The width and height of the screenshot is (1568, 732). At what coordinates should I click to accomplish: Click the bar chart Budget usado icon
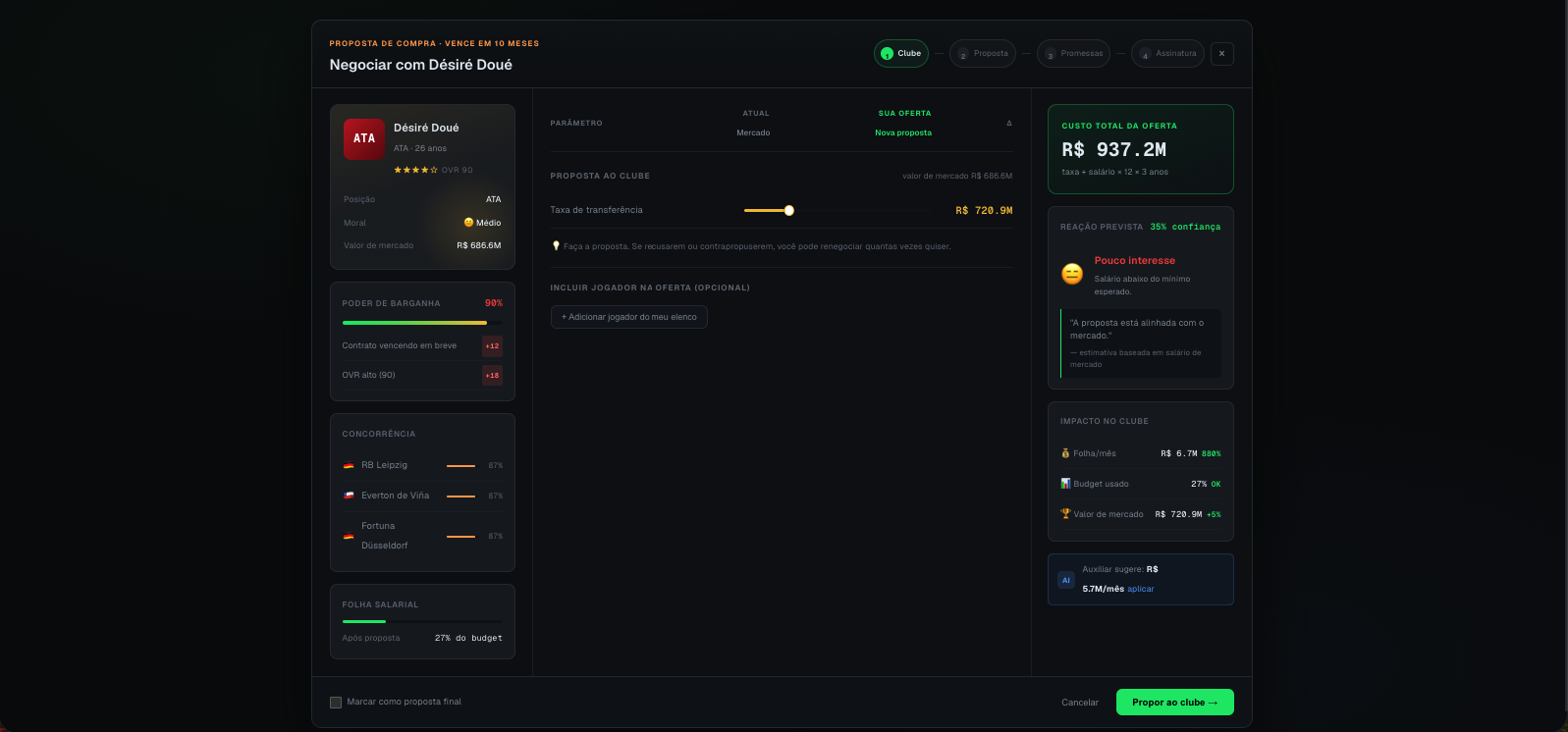pos(1065,484)
